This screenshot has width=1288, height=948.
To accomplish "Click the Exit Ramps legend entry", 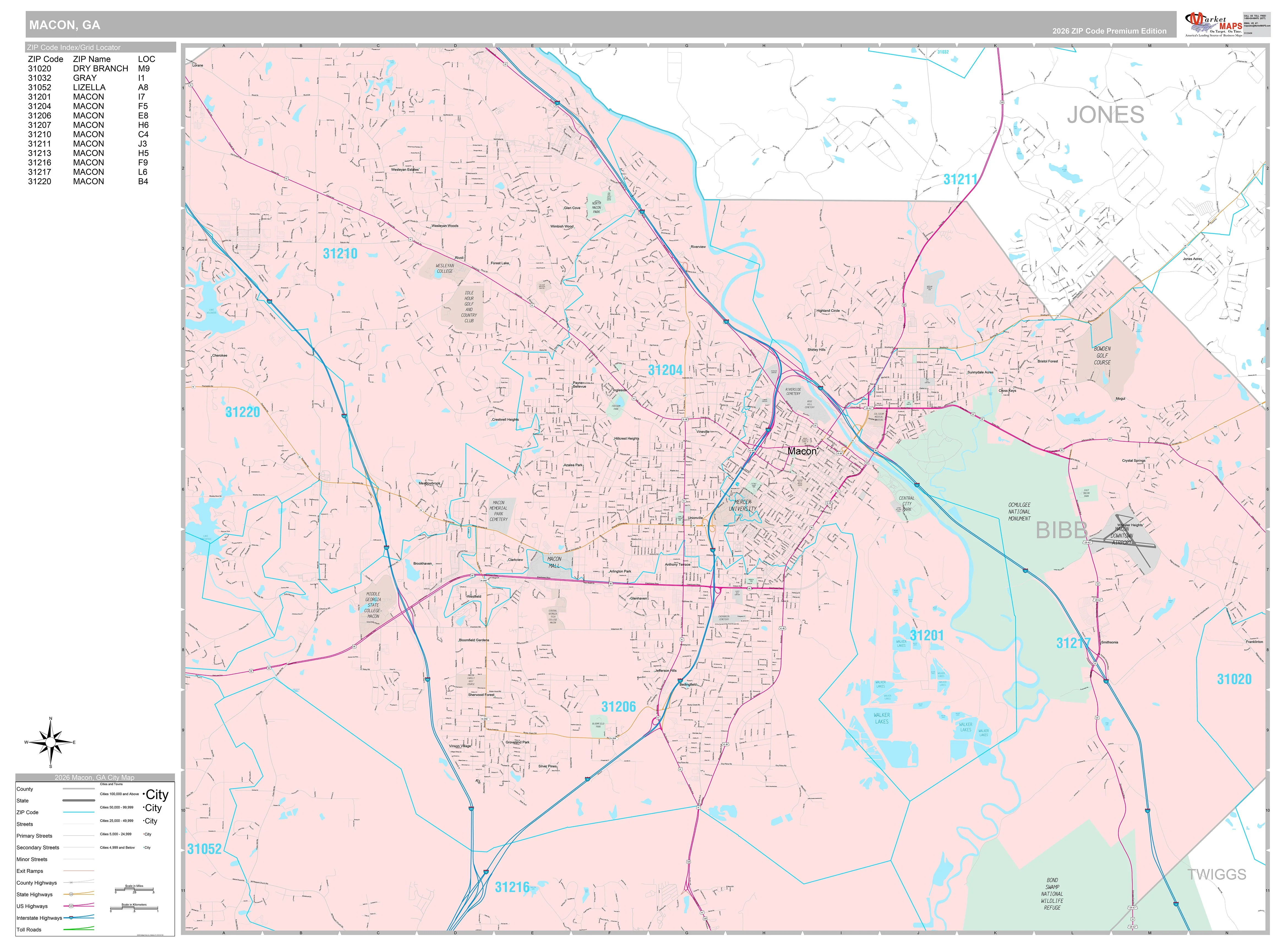I will pyautogui.click(x=56, y=871).
